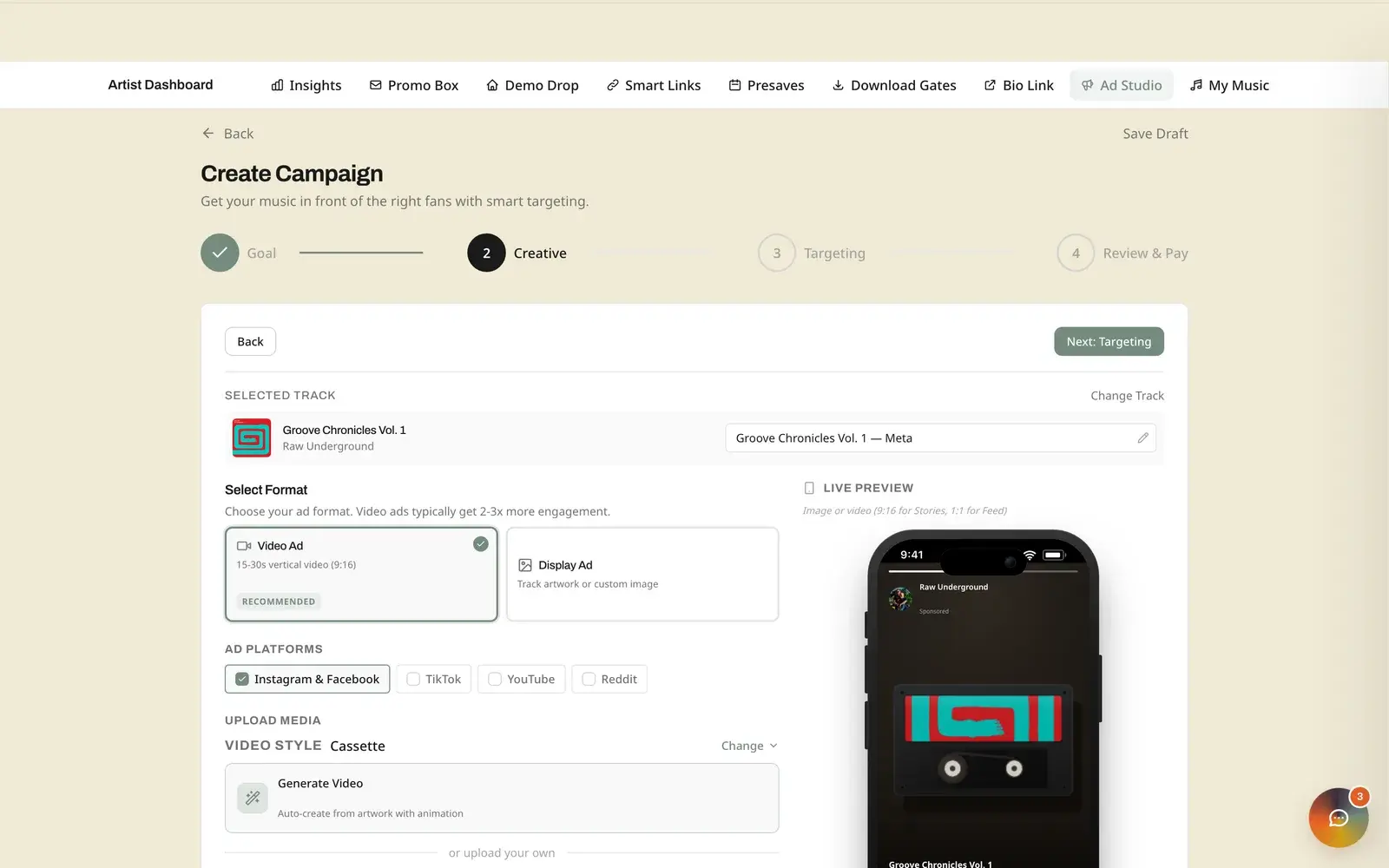1389x868 pixels.
Task: Click the RECOMMENDED badge on Video Ad
Action: 279,602
